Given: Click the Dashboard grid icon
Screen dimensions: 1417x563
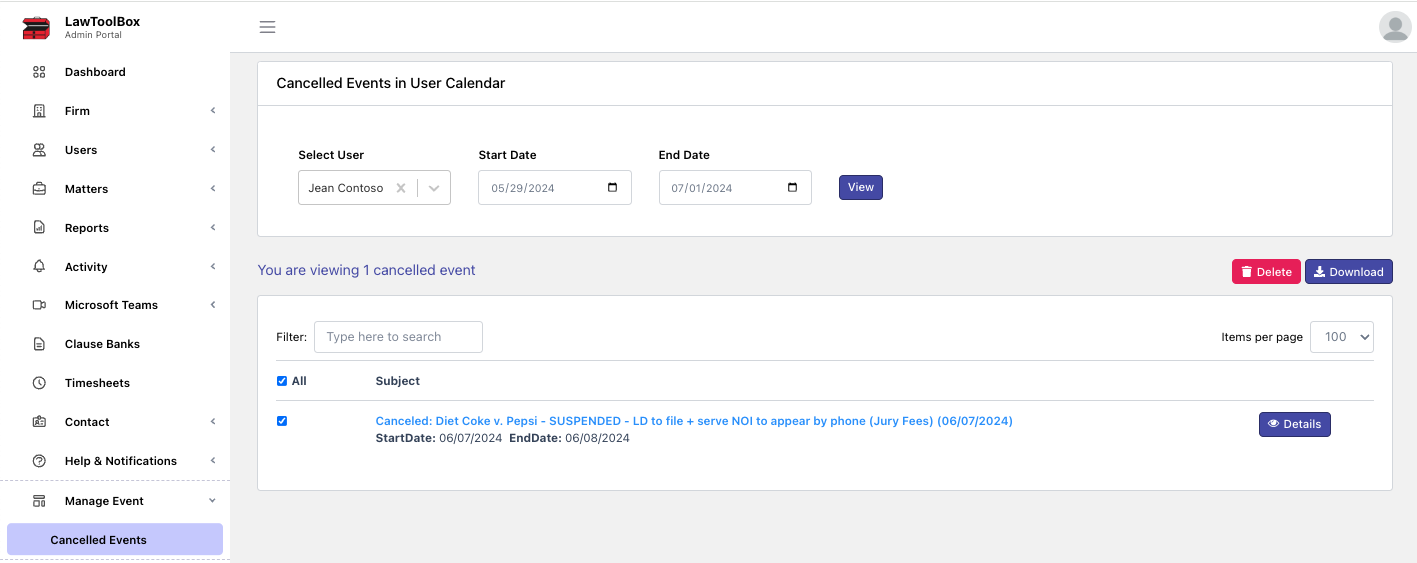Looking at the screenshot, I should pos(39,72).
